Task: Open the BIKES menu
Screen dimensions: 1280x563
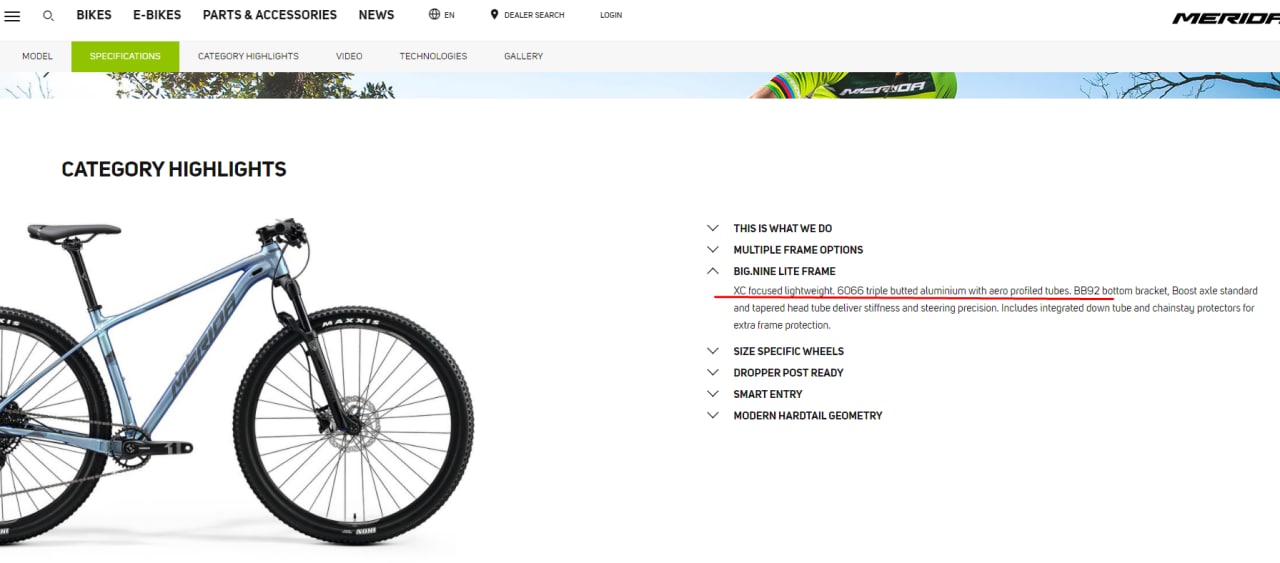Action: (x=94, y=15)
